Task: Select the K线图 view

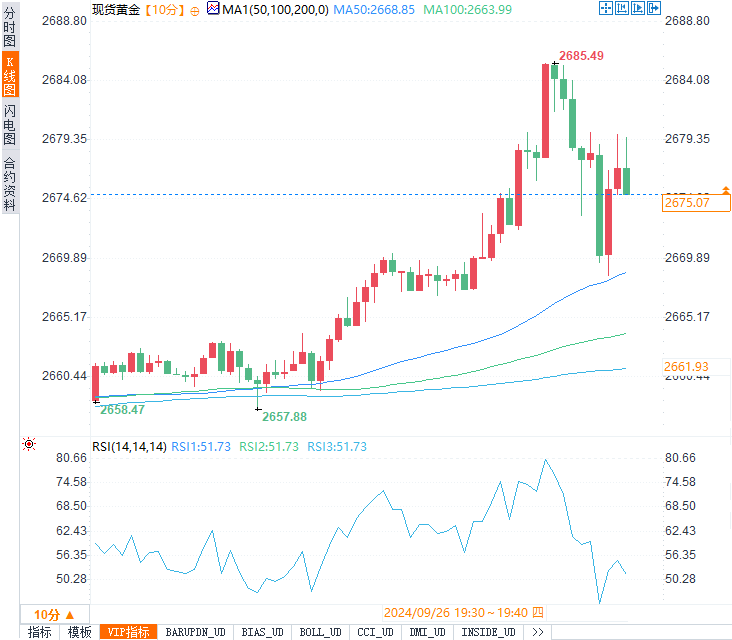Action: (10, 75)
